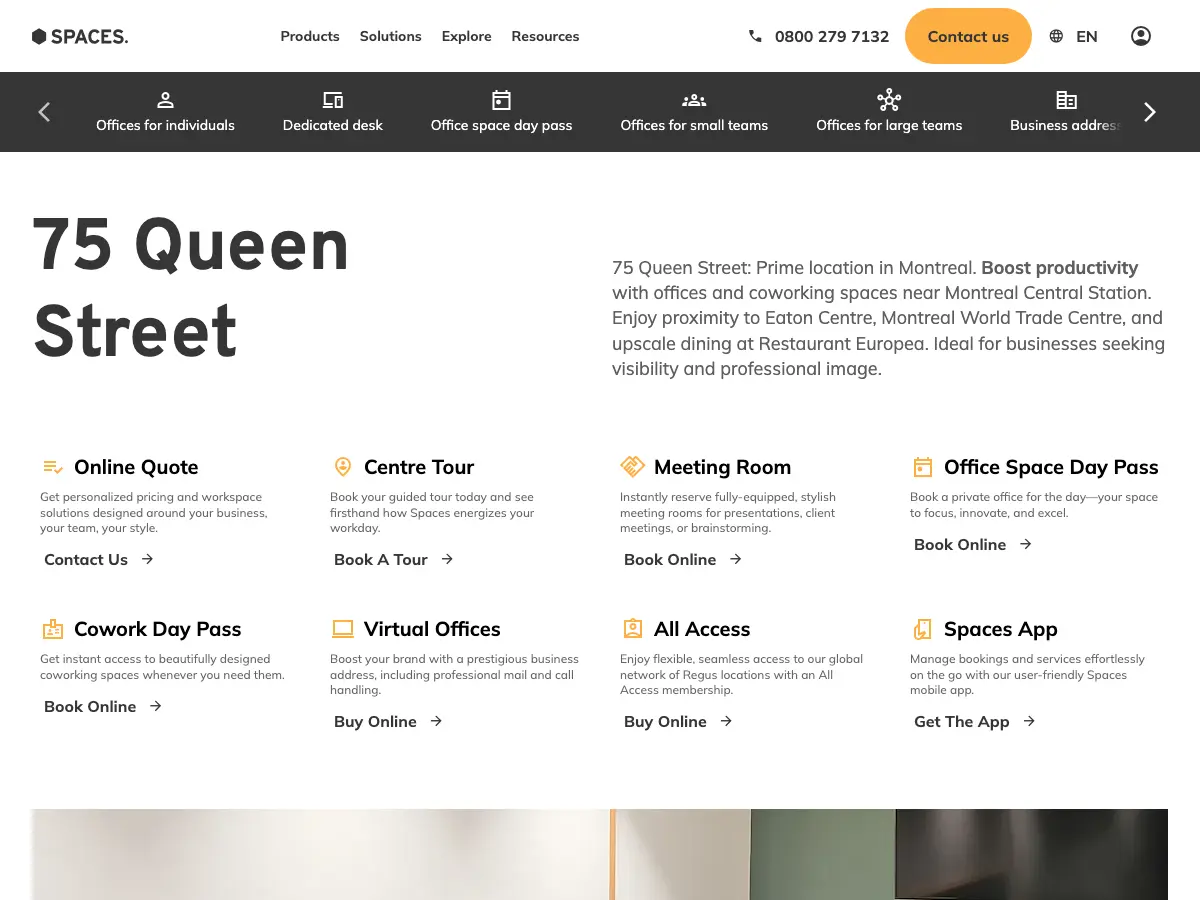Click the Centre Tour location pin icon
This screenshot has width=1200, height=900.
pyautogui.click(x=343, y=467)
